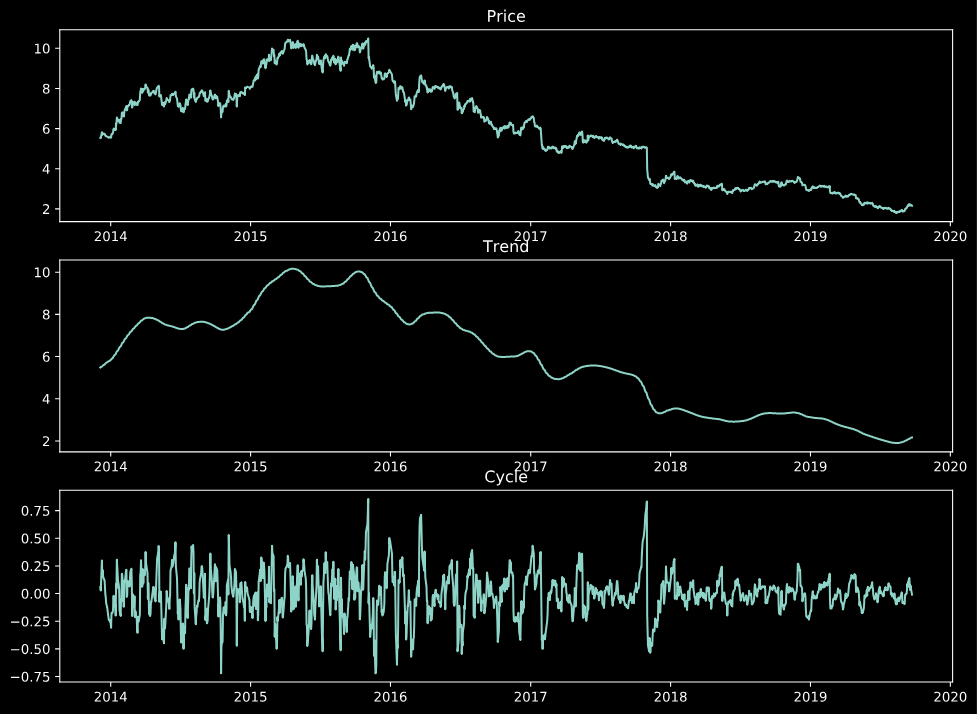Image resolution: width=977 pixels, height=714 pixels.
Task: Select y-axis label 8 on Trend chart
Action: pos(46,315)
